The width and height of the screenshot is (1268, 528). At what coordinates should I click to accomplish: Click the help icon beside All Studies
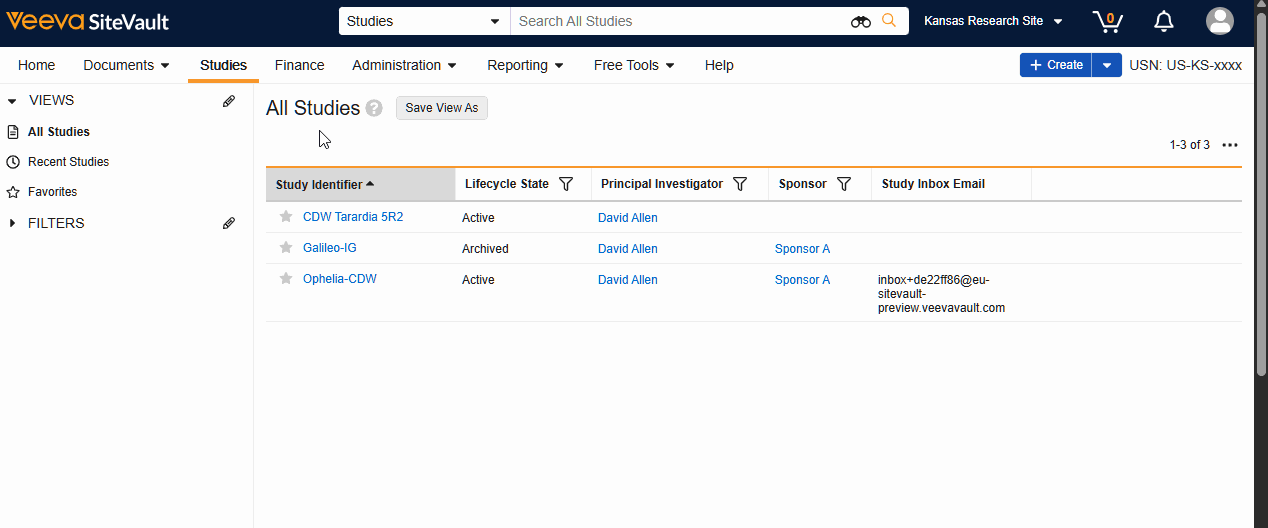[374, 108]
